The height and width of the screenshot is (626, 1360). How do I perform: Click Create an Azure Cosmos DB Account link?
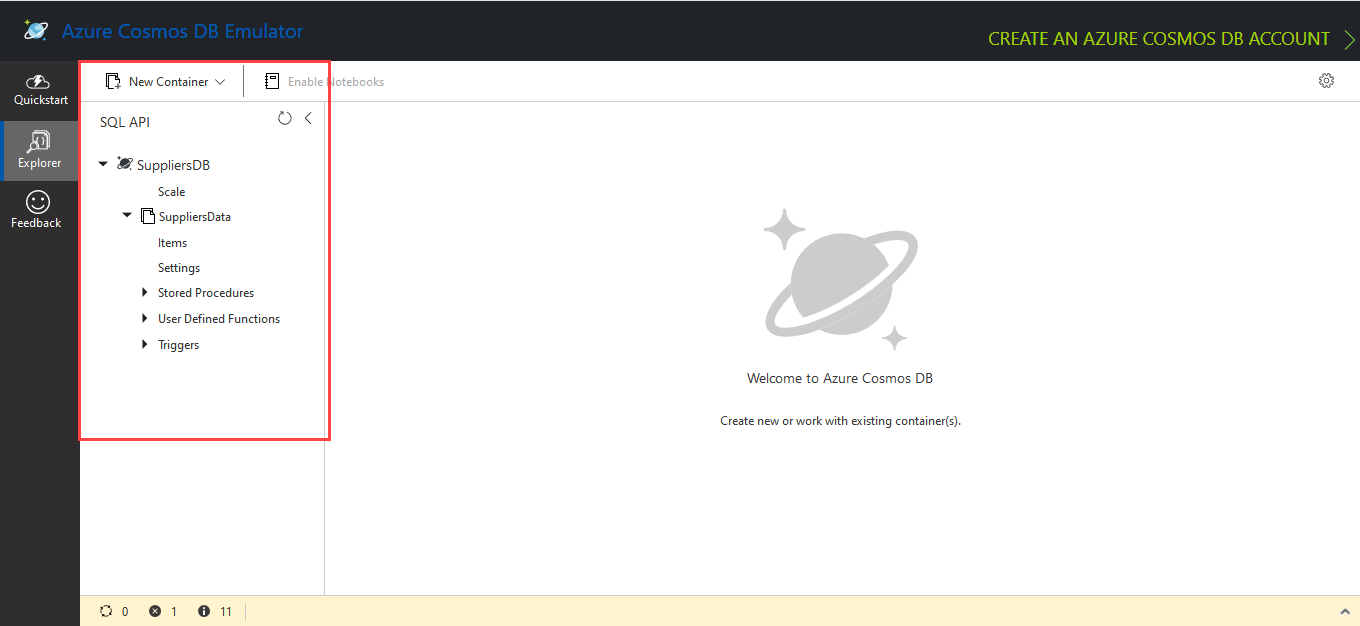pyautogui.click(x=1159, y=39)
